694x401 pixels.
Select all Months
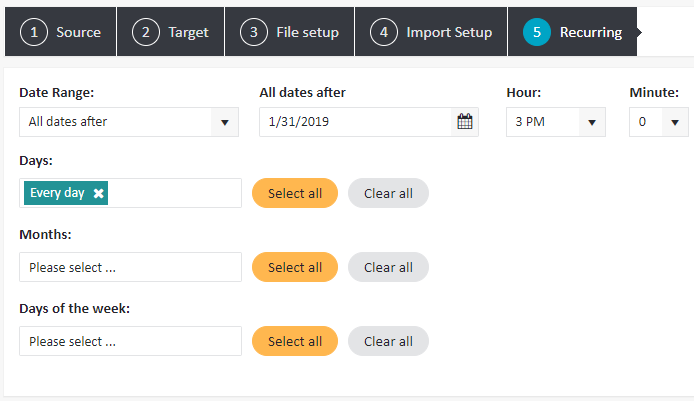pyautogui.click(x=295, y=267)
